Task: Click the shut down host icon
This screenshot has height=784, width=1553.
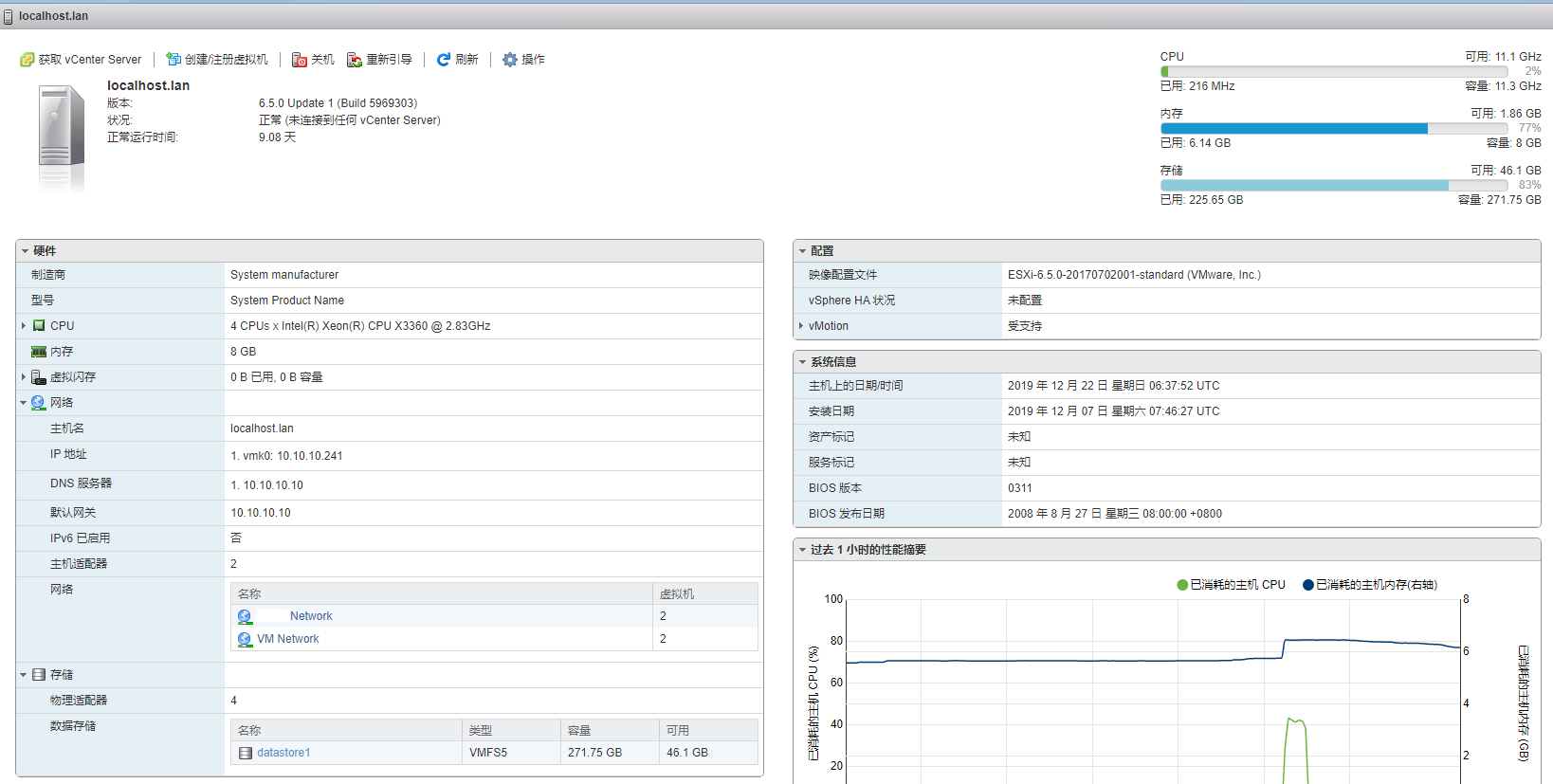Action: click(300, 60)
